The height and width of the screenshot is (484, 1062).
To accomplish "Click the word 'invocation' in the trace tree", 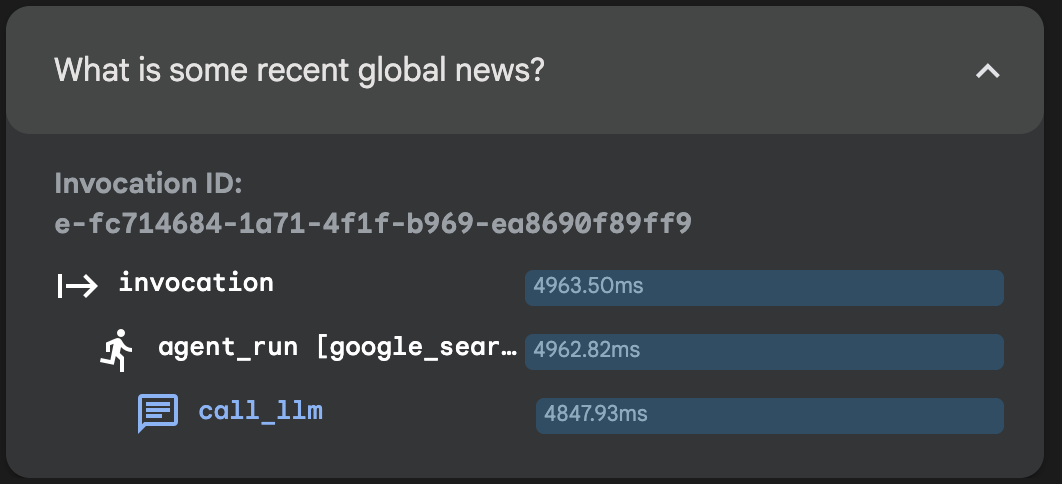I will [196, 282].
